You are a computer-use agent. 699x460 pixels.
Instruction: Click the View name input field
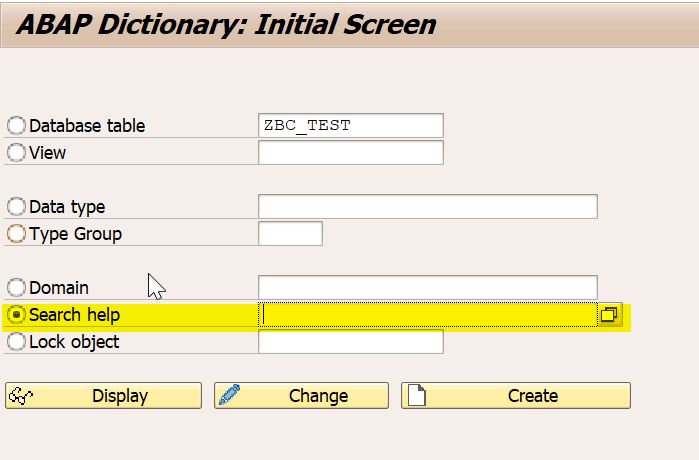pyautogui.click(x=351, y=153)
